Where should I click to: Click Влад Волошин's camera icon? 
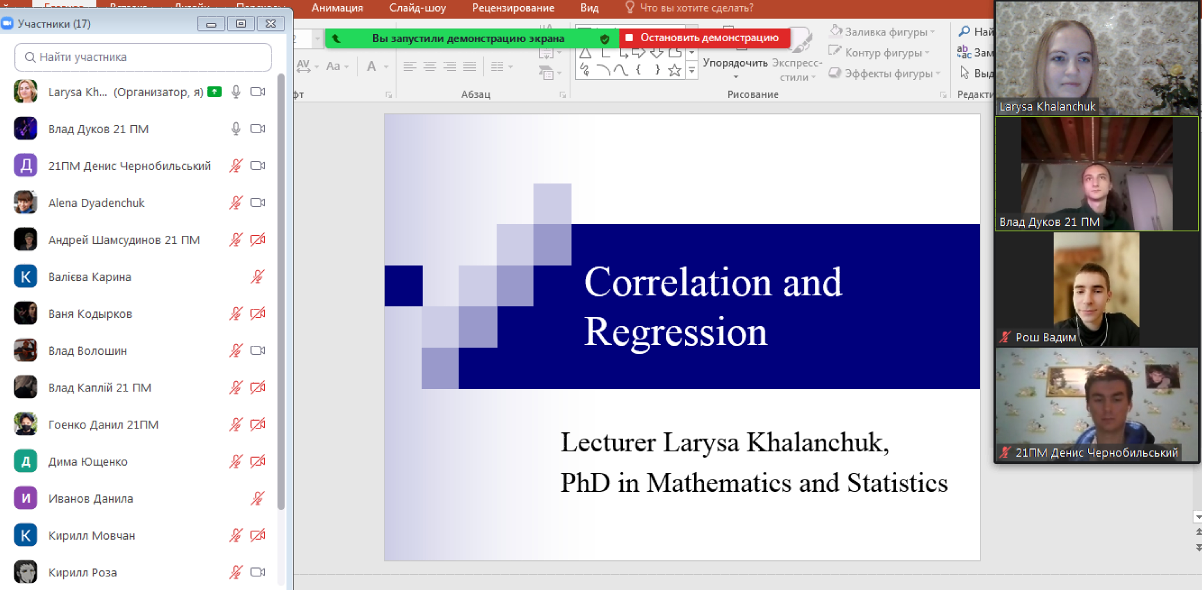pyautogui.click(x=258, y=351)
